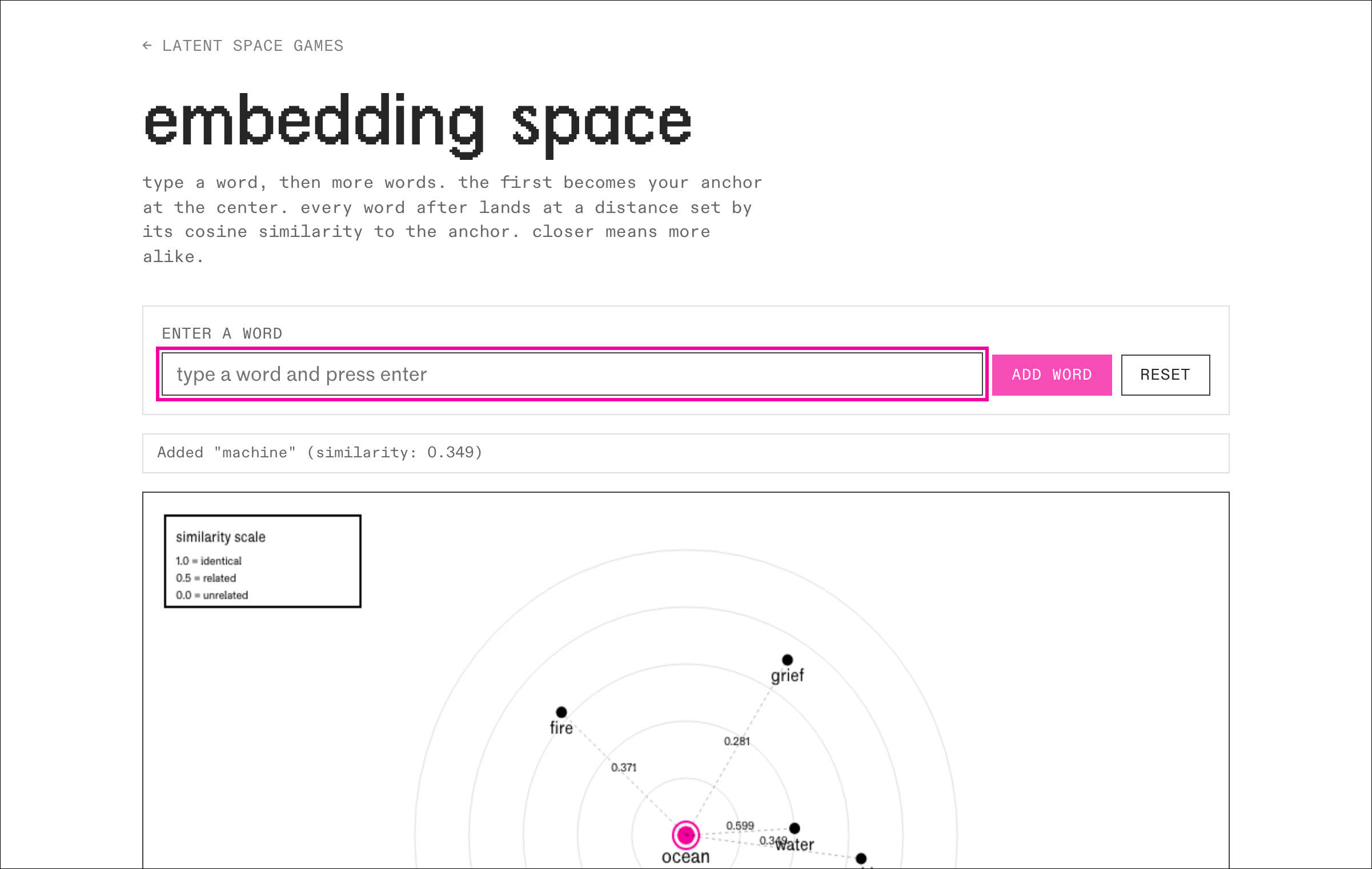This screenshot has height=869, width=1372.
Task: Click the 0.599 similarity label
Action: tap(740, 826)
